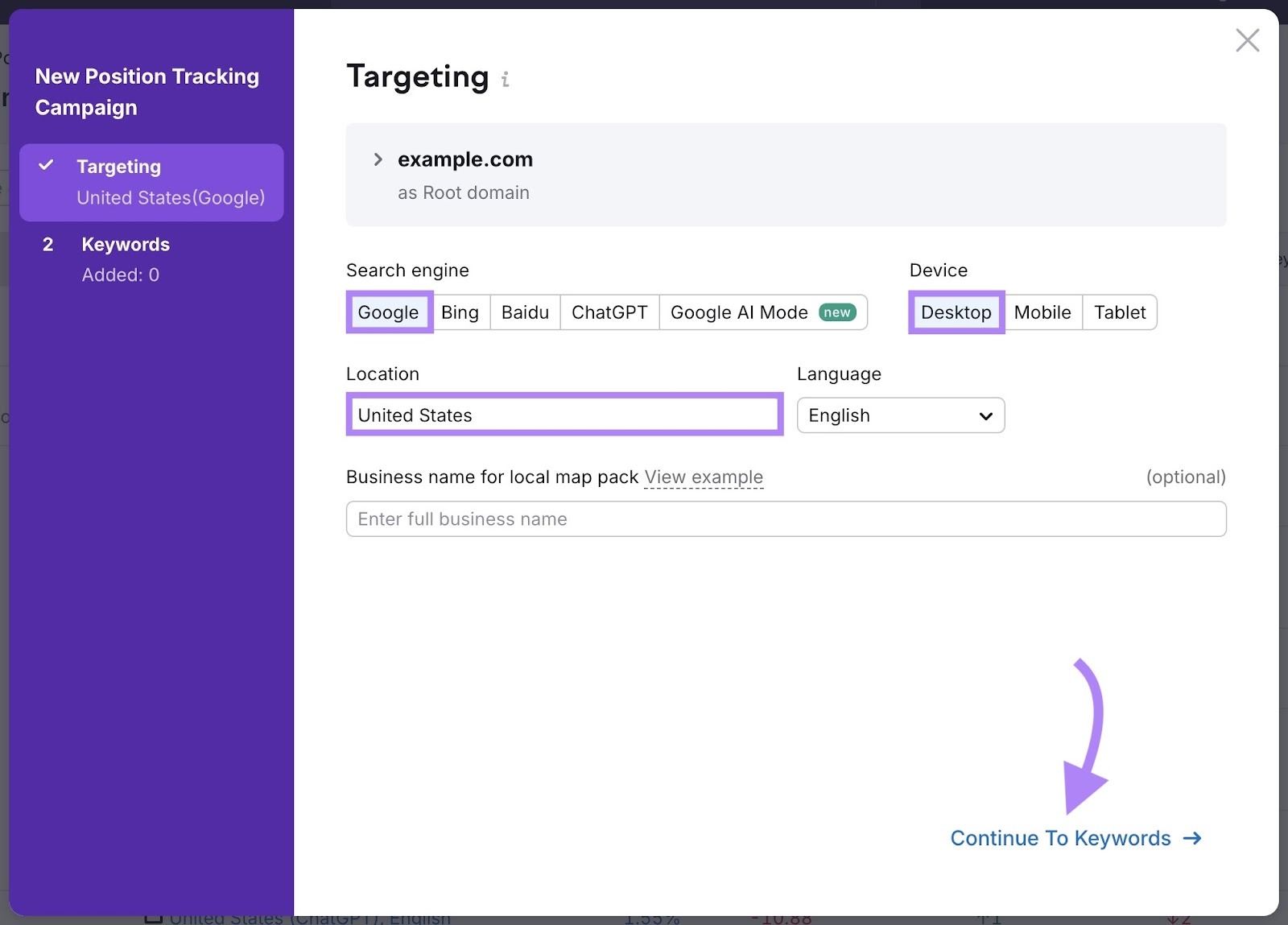
Task: Switch search engine to Google AI Mode
Action: (x=738, y=312)
